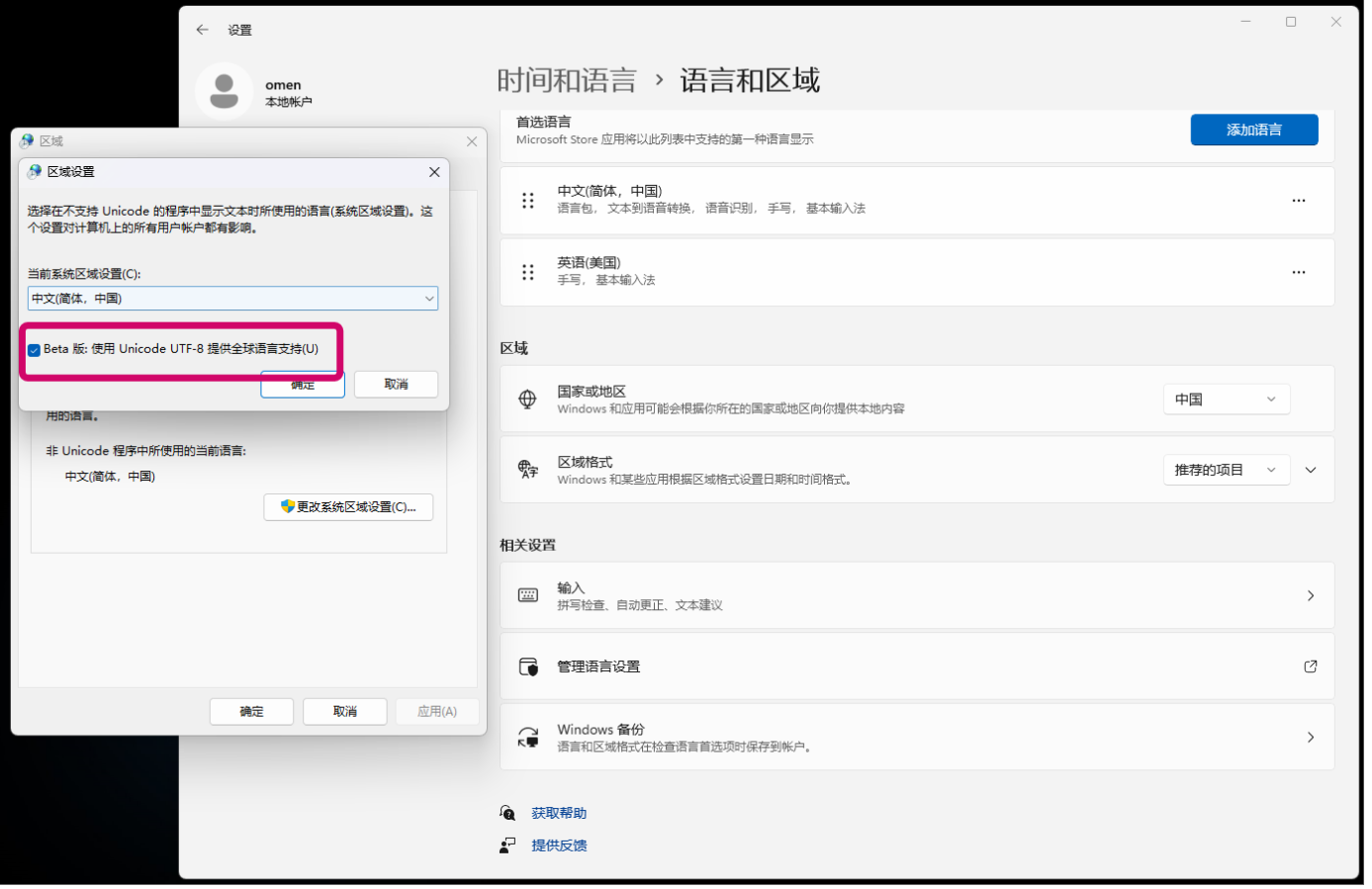This screenshot has width=1372, height=889.
Task: Disable the Beta UTF-8 Unicode checkbox
Action: click(x=33, y=348)
